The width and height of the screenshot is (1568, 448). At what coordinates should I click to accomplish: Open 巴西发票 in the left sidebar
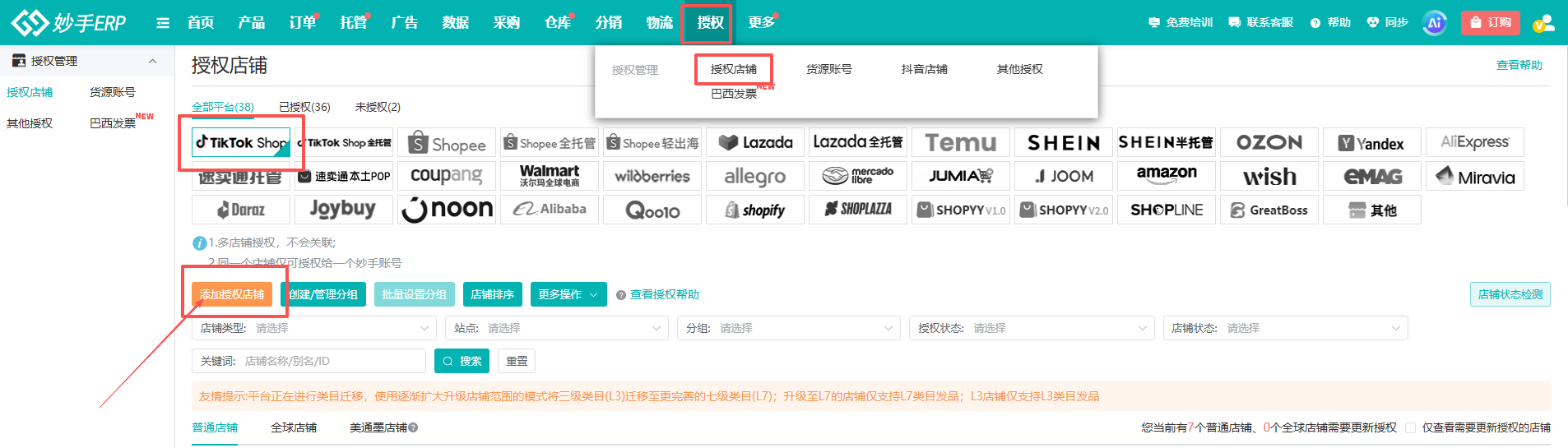pos(113,123)
